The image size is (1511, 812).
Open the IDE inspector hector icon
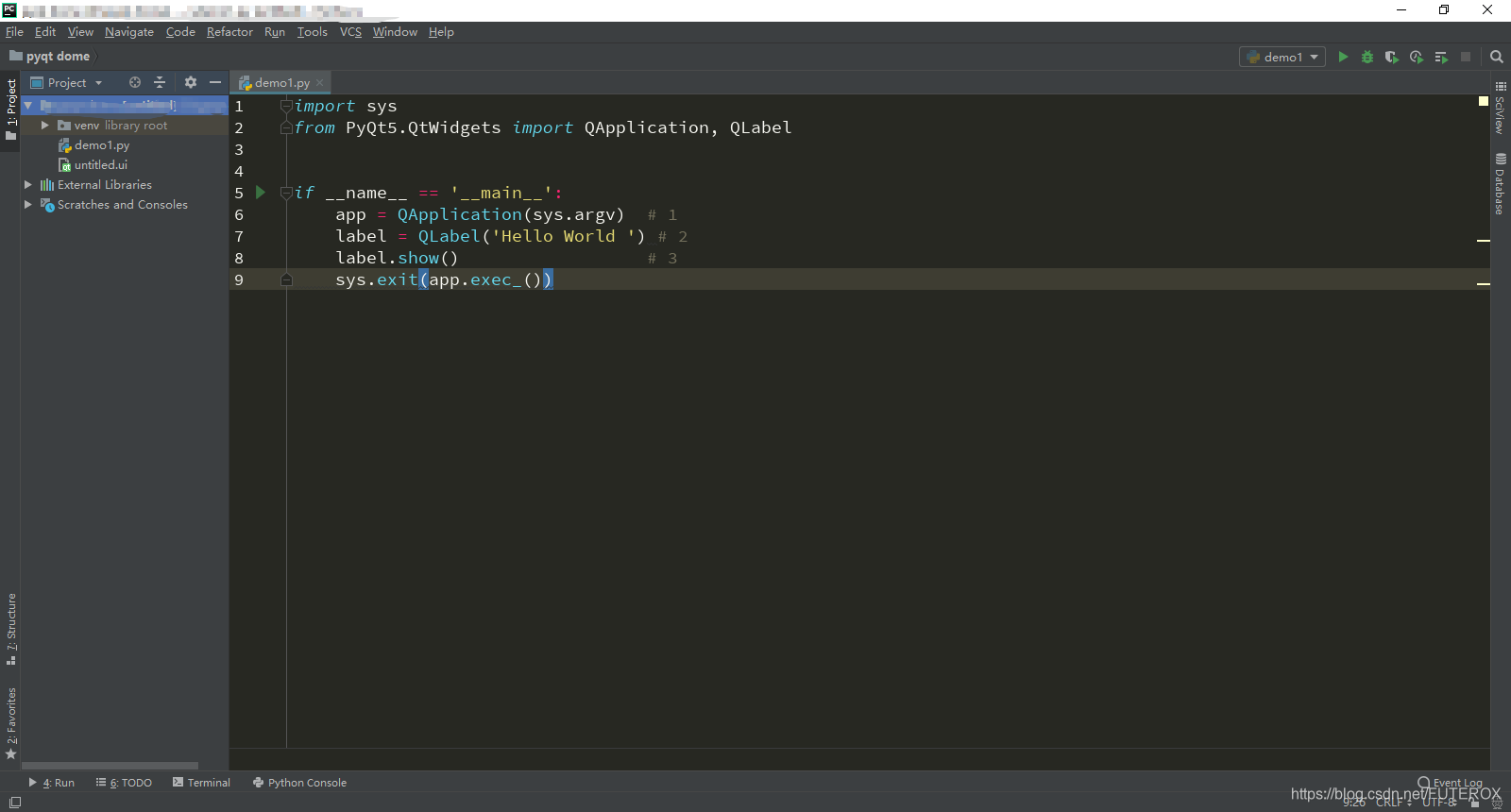coord(1496,803)
